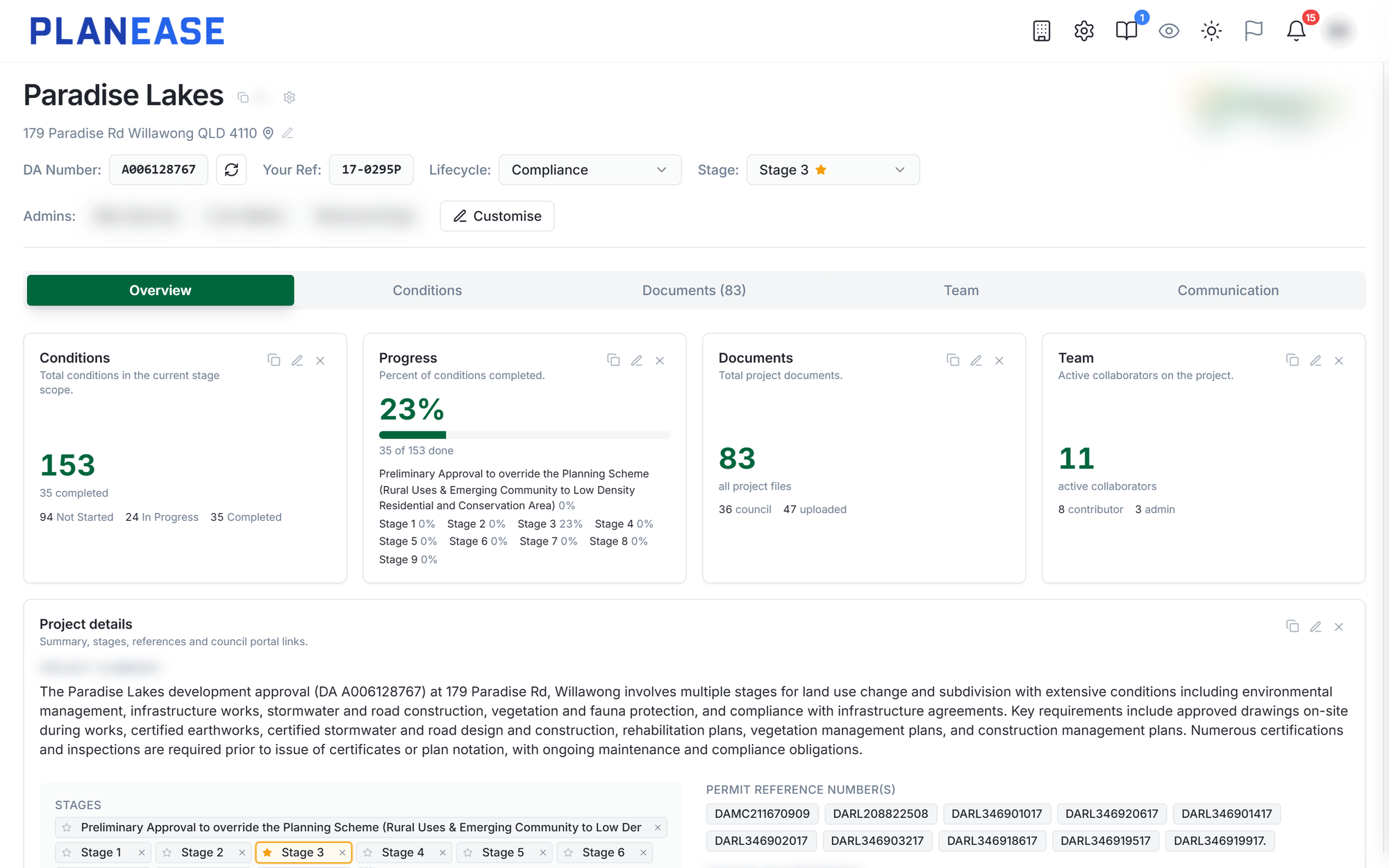Viewport: 1389px width, 868px height.
Task: Open the organisation building icon in header
Action: click(1041, 31)
